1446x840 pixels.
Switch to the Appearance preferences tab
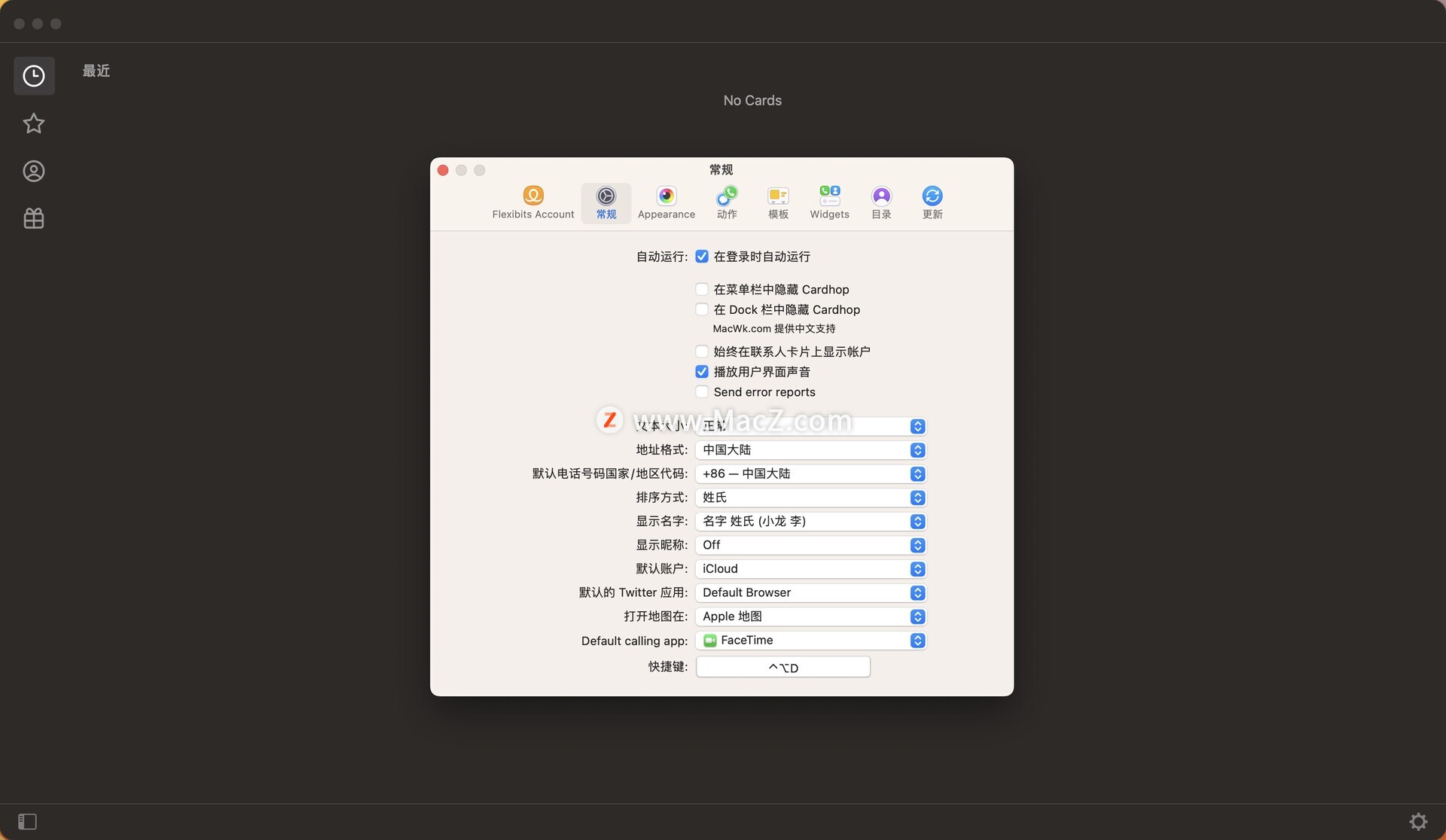tap(667, 203)
